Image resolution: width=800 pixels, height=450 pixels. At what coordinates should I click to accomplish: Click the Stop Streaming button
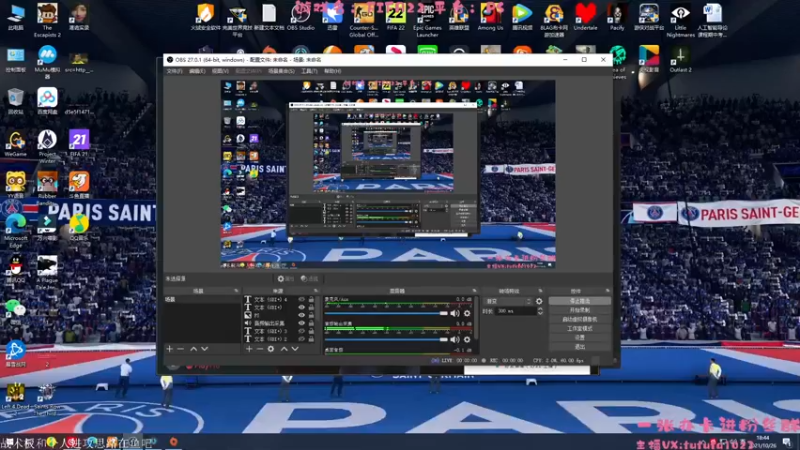coord(580,301)
